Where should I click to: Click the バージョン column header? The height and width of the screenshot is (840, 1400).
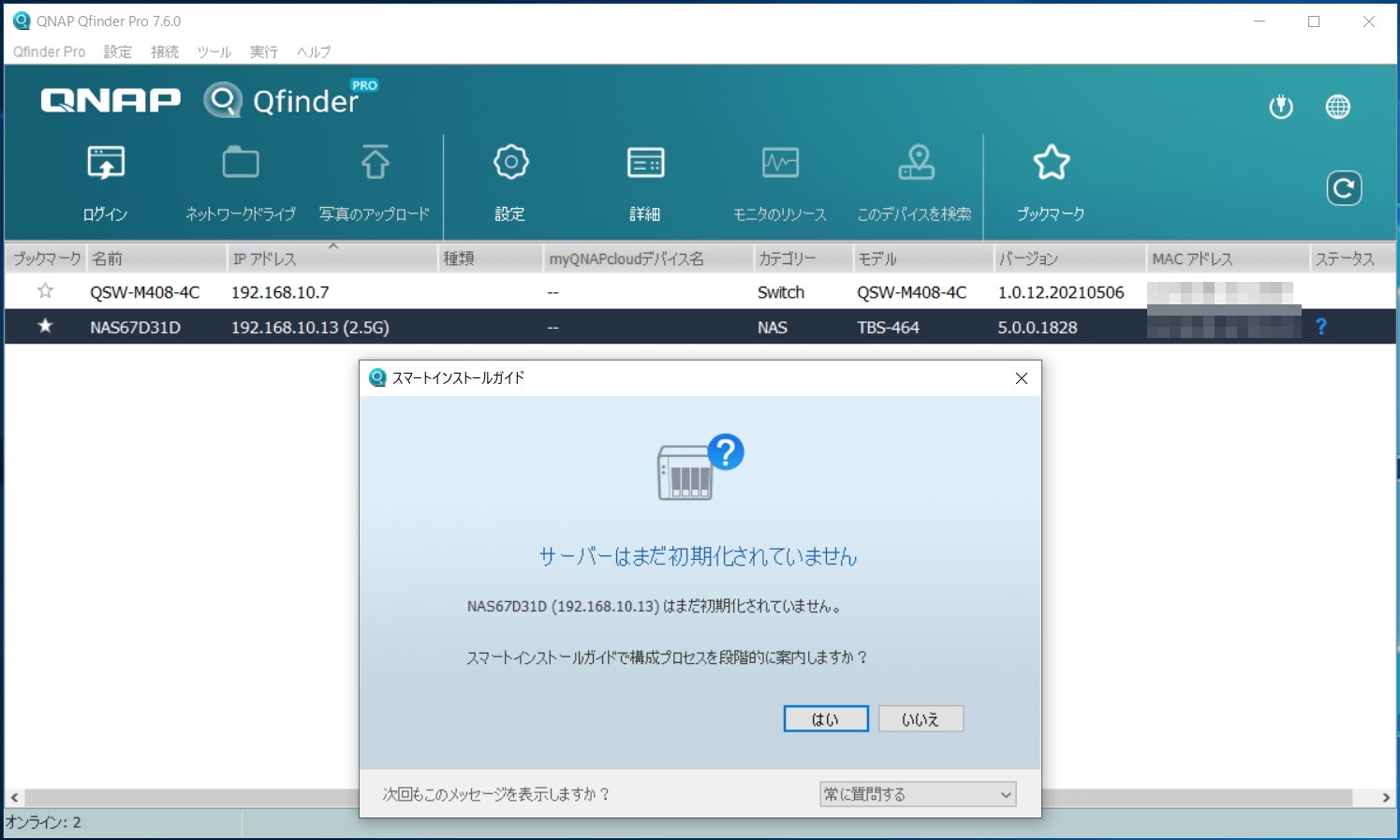coord(1068,258)
